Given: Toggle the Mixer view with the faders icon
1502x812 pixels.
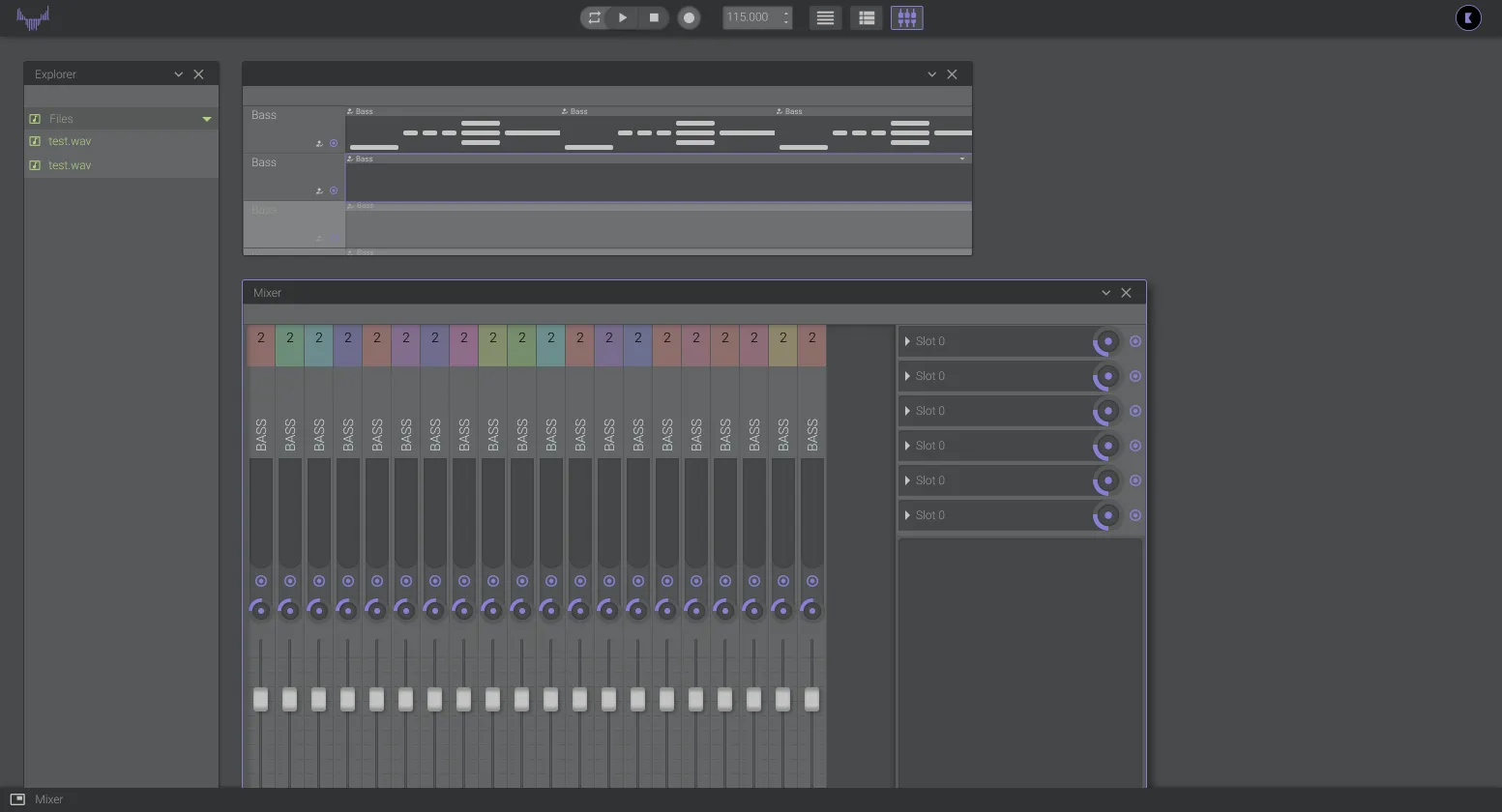Looking at the screenshot, I should coord(907,17).
